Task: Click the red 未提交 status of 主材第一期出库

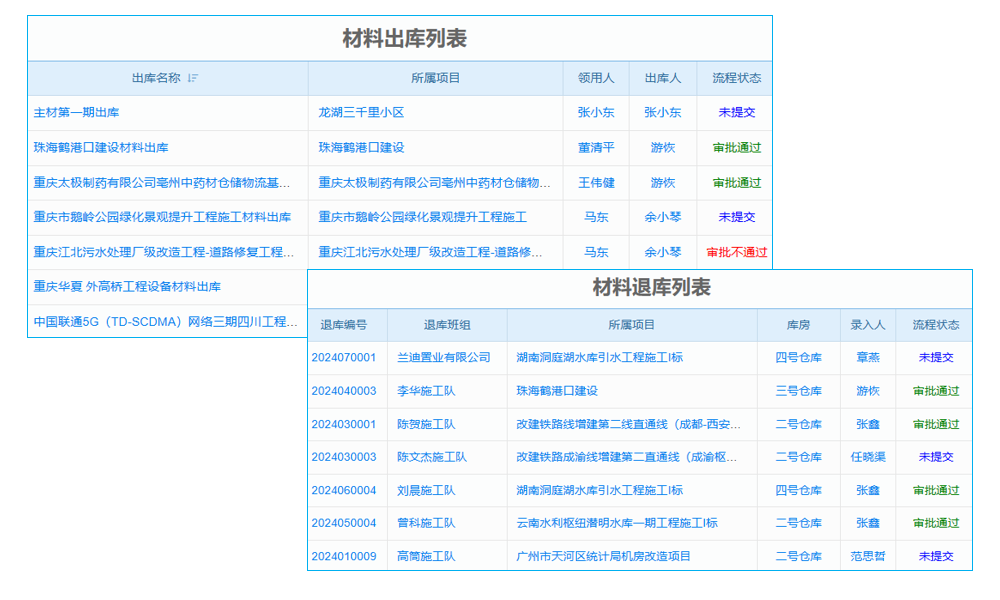Action: tap(736, 112)
